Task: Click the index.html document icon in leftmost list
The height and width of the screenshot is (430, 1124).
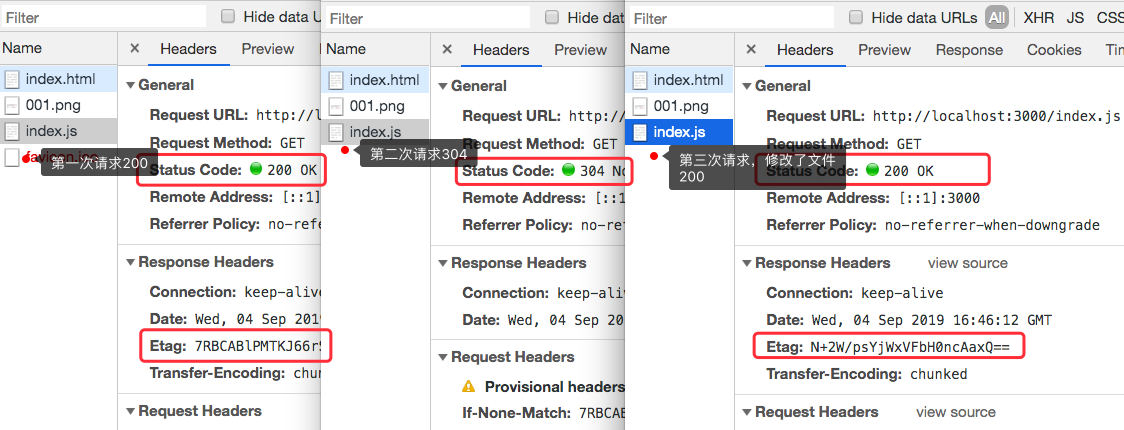Action: coord(12,79)
